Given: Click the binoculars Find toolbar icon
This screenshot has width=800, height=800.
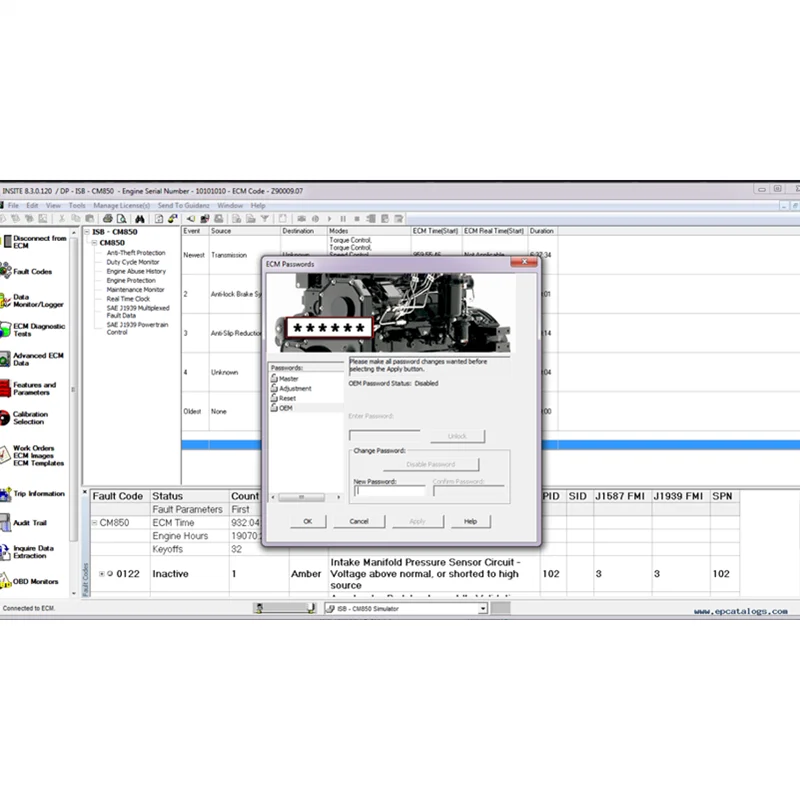Looking at the screenshot, I should pyautogui.click(x=140, y=219).
